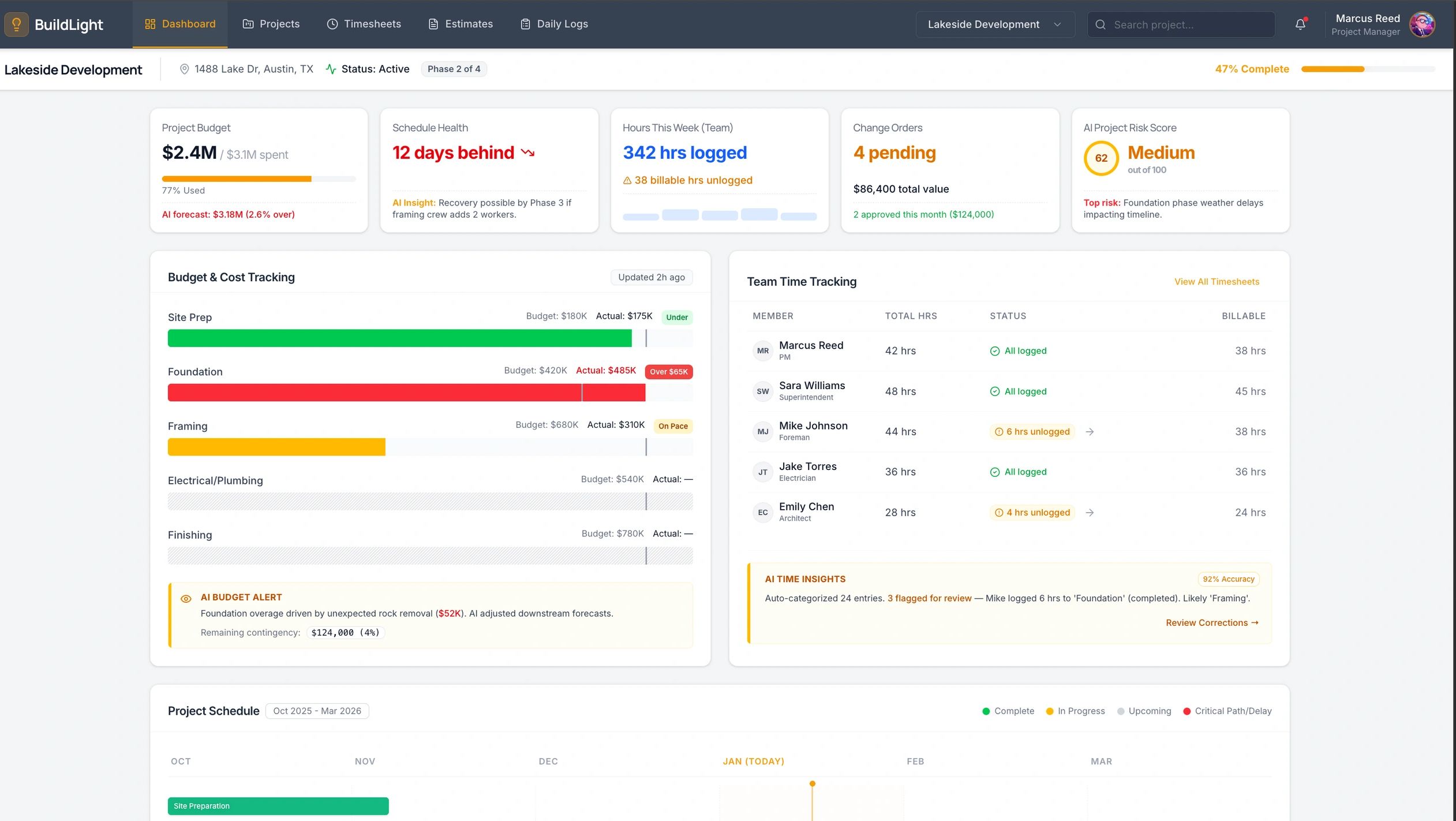Open the Lakeside Development project dropdown

click(x=994, y=24)
